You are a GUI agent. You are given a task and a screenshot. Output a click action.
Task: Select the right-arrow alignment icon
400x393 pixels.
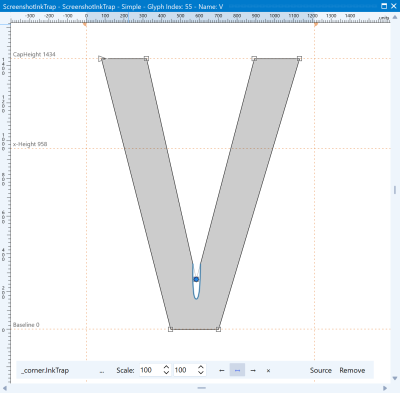(253, 370)
